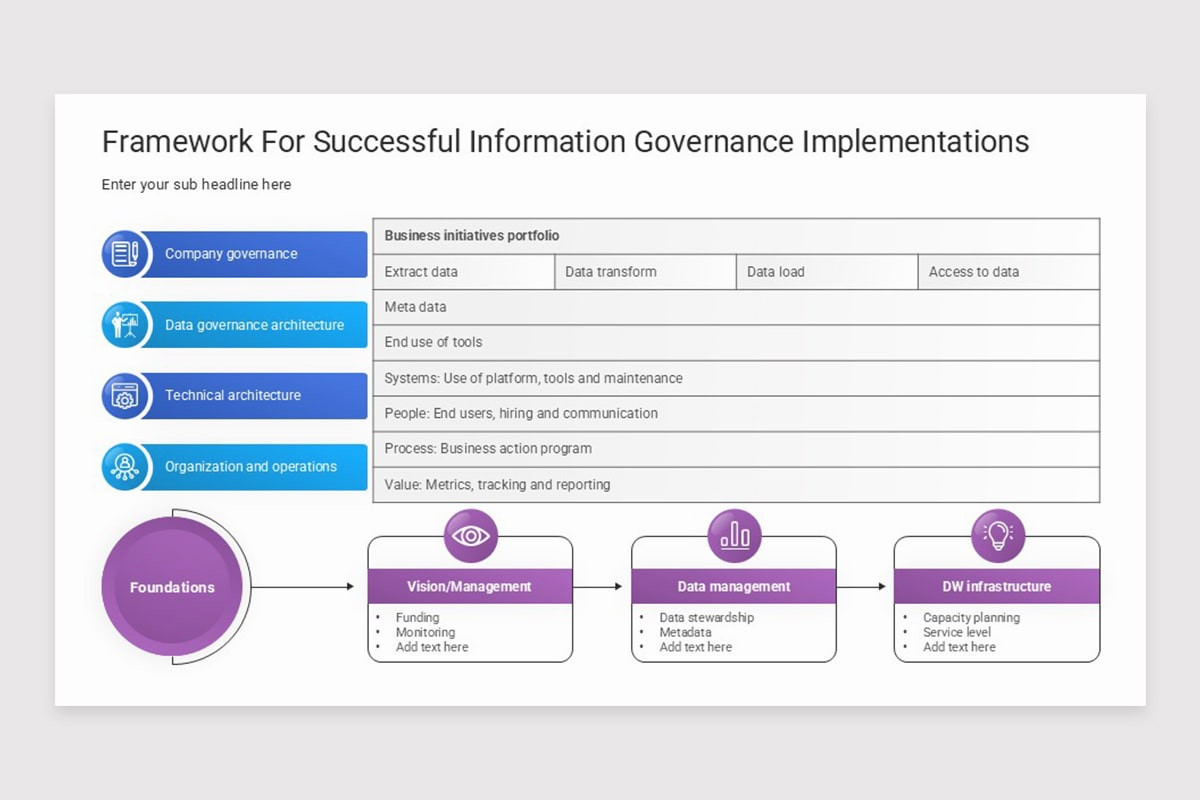
Task: Click the 'Data transform' table cell
Action: 646,272
